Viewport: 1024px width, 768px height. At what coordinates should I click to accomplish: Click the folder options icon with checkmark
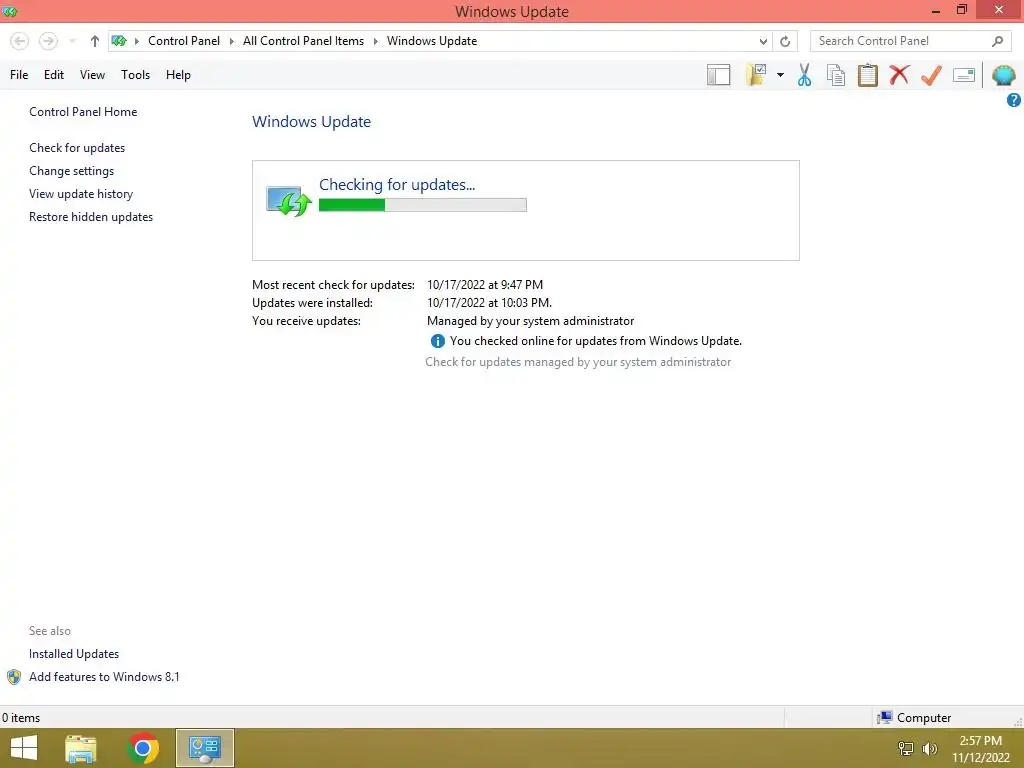[756, 75]
